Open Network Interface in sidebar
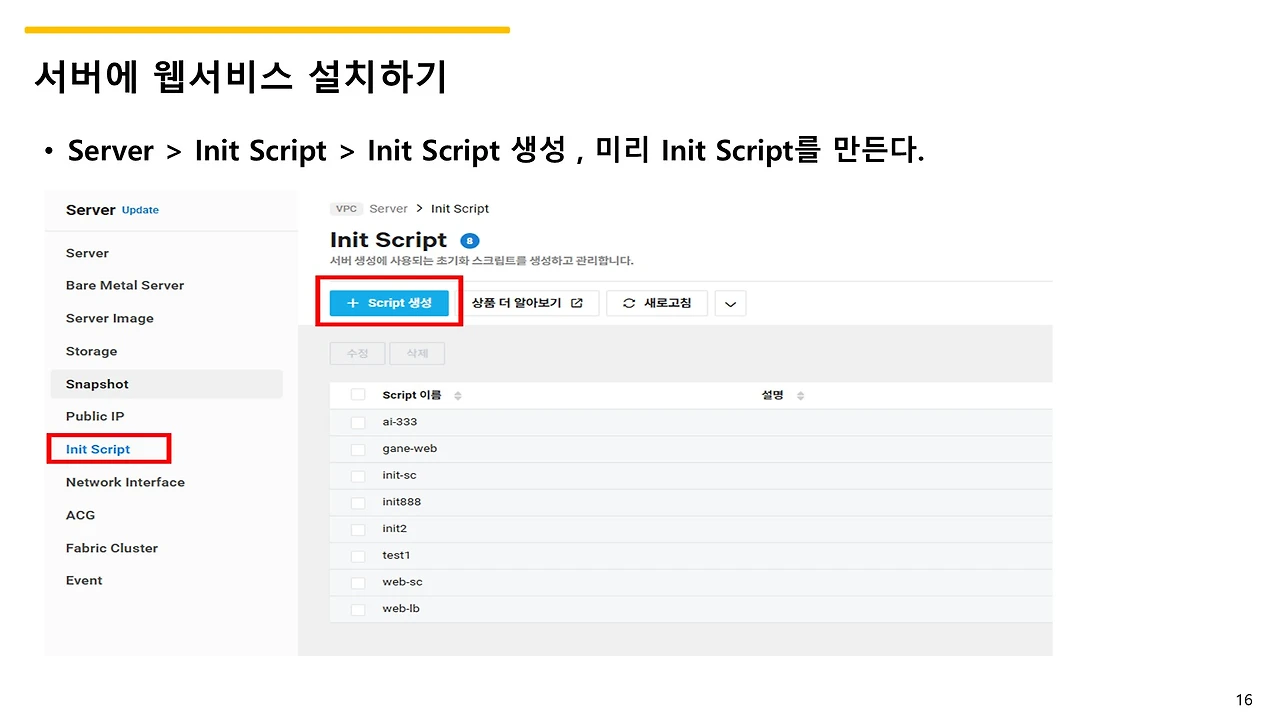This screenshot has height=720, width=1280. pos(125,482)
